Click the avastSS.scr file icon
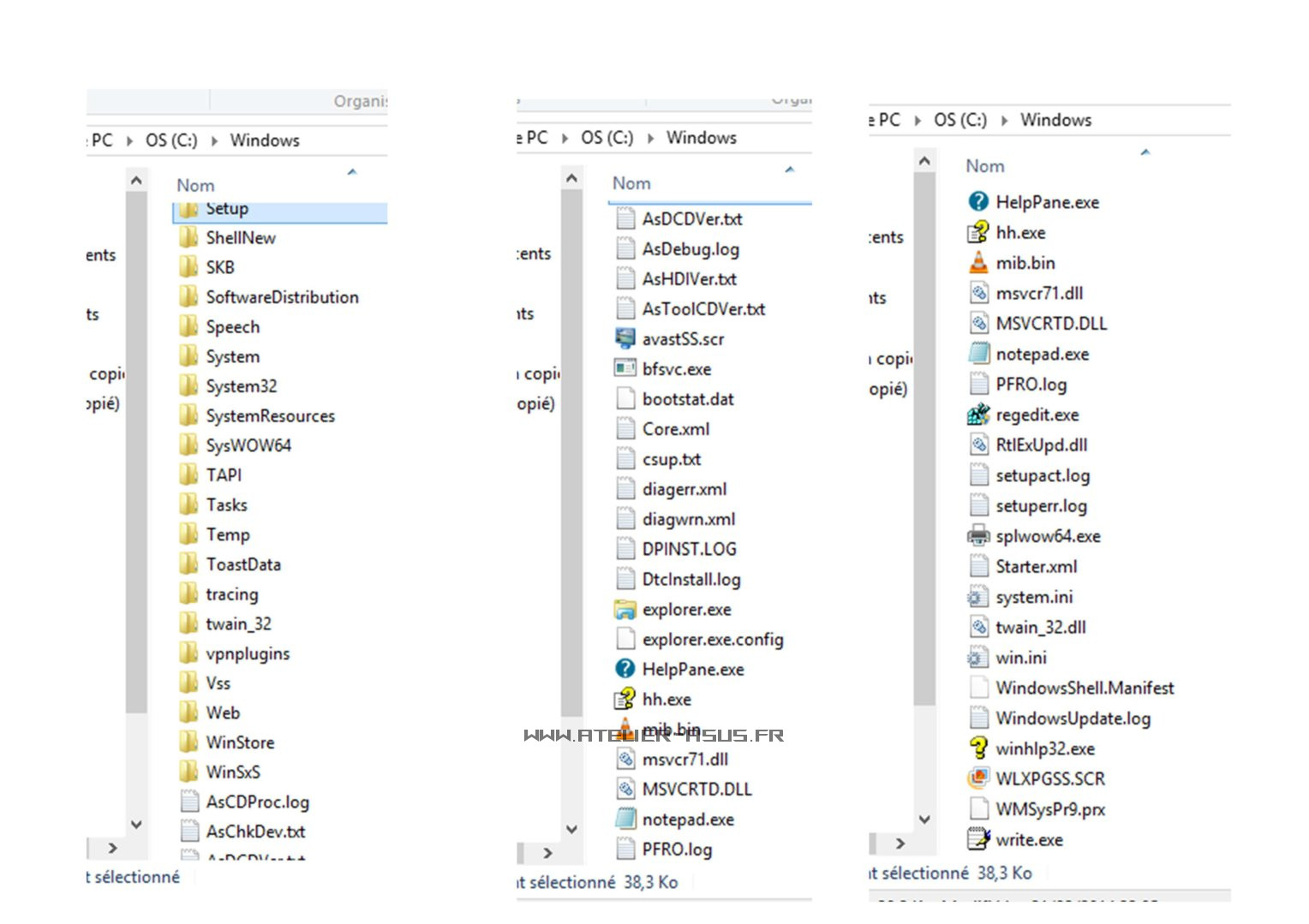Image resolution: width=1309 pixels, height=924 pixels. (x=625, y=339)
